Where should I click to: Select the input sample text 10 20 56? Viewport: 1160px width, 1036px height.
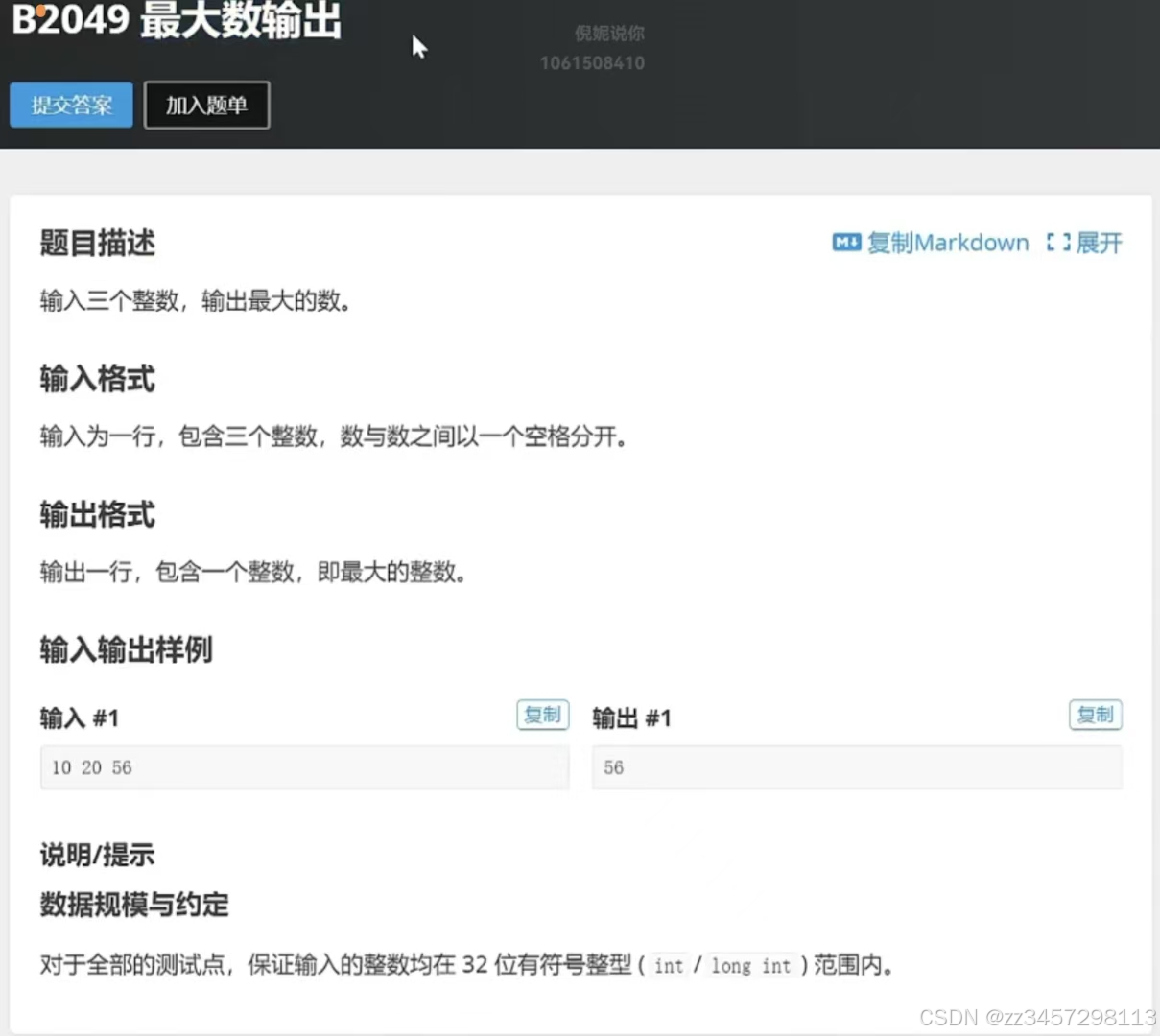[90, 767]
